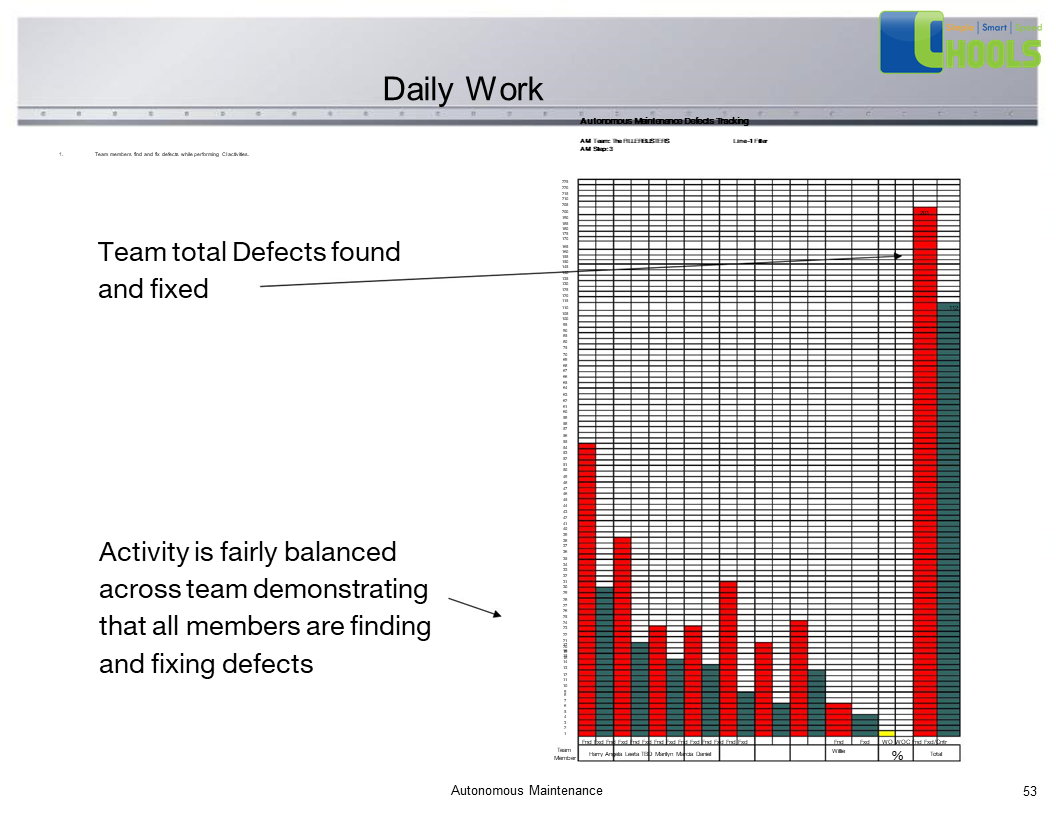Click the 'Willie' team member cell
1056x816 pixels.
point(838,751)
